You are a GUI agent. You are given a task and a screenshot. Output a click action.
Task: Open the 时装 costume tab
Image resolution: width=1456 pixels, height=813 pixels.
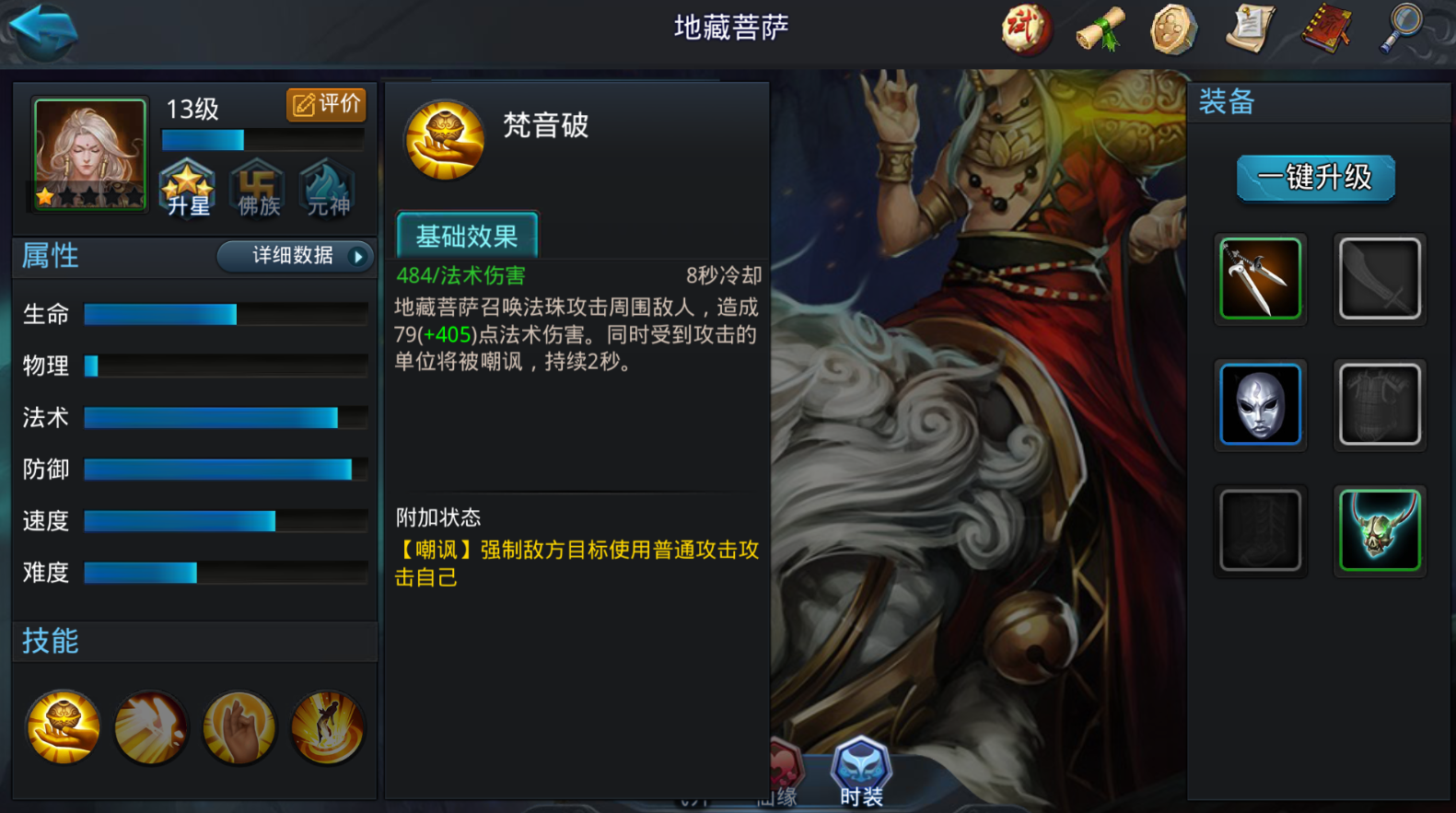(861, 773)
